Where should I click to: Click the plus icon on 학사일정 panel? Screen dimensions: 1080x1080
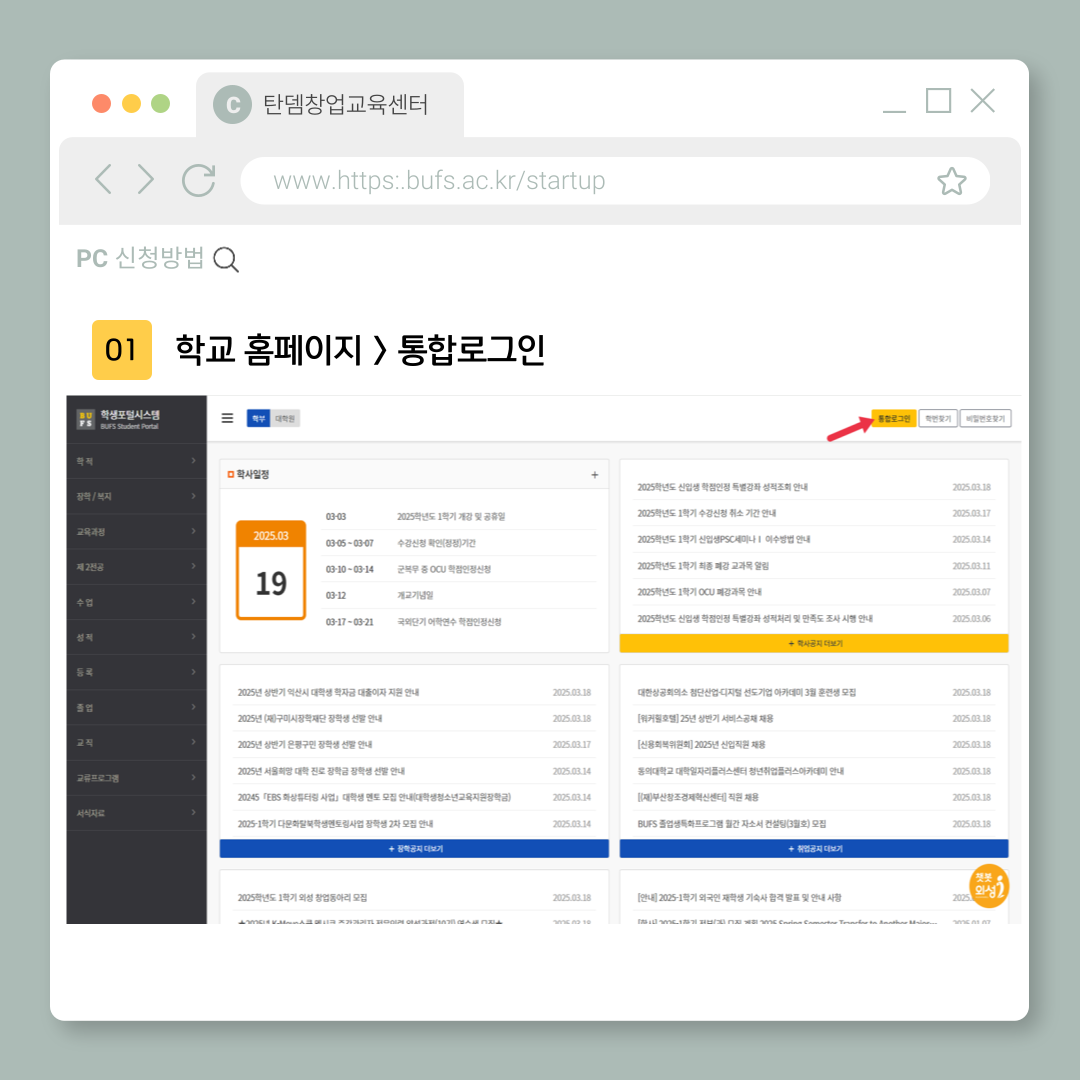[x=594, y=474]
